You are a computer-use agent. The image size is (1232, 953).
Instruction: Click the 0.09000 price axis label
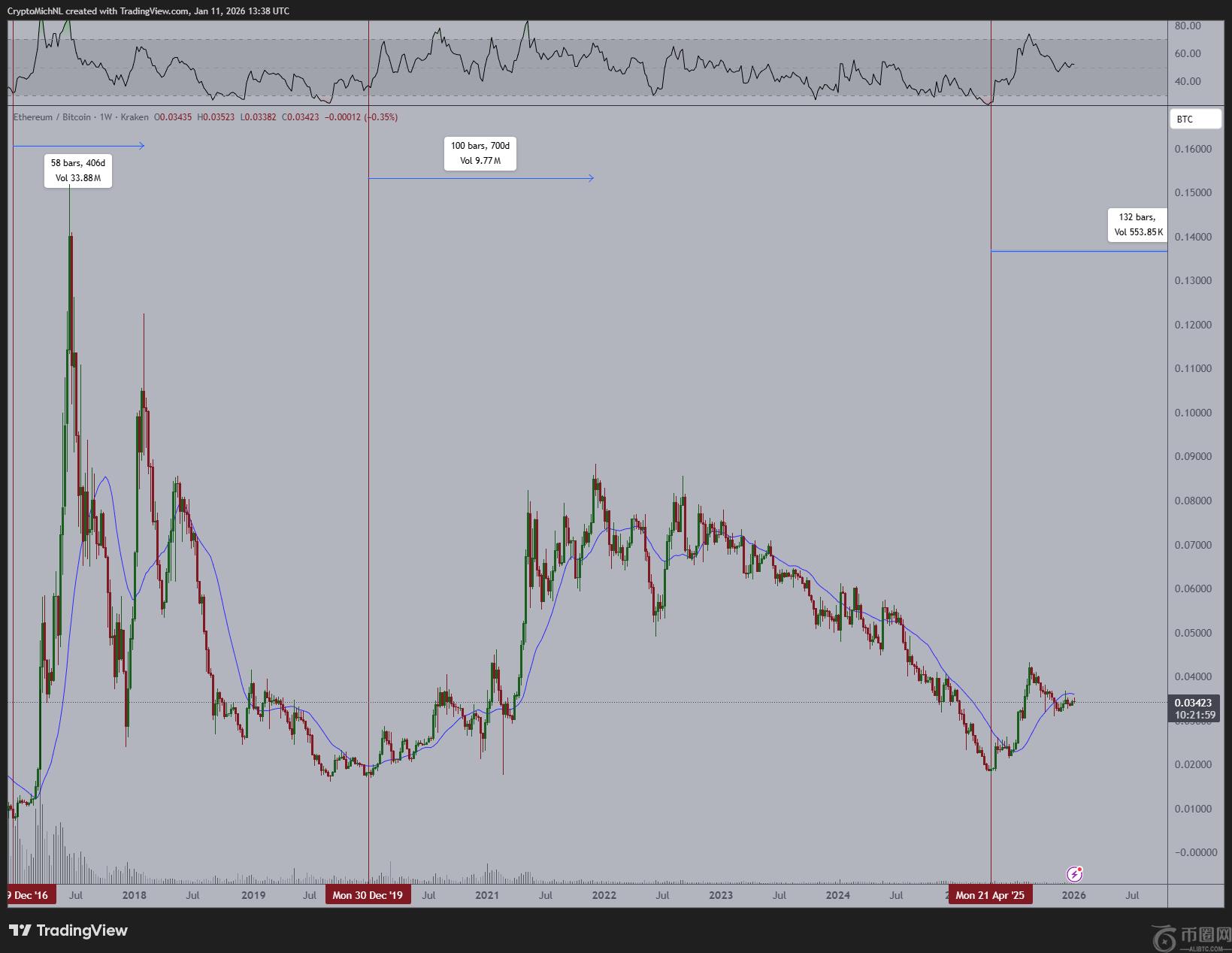pyautogui.click(x=1193, y=457)
